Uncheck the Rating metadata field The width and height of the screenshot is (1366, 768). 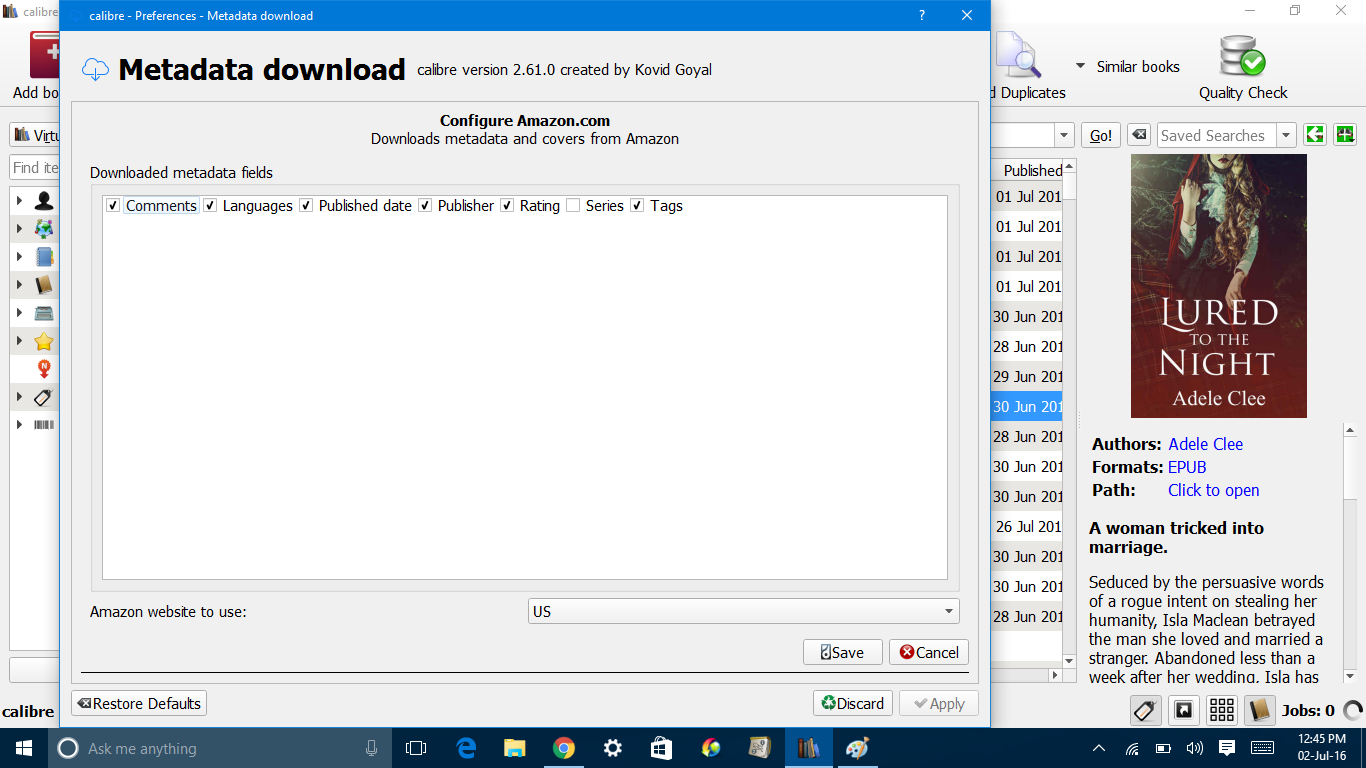[507, 206]
